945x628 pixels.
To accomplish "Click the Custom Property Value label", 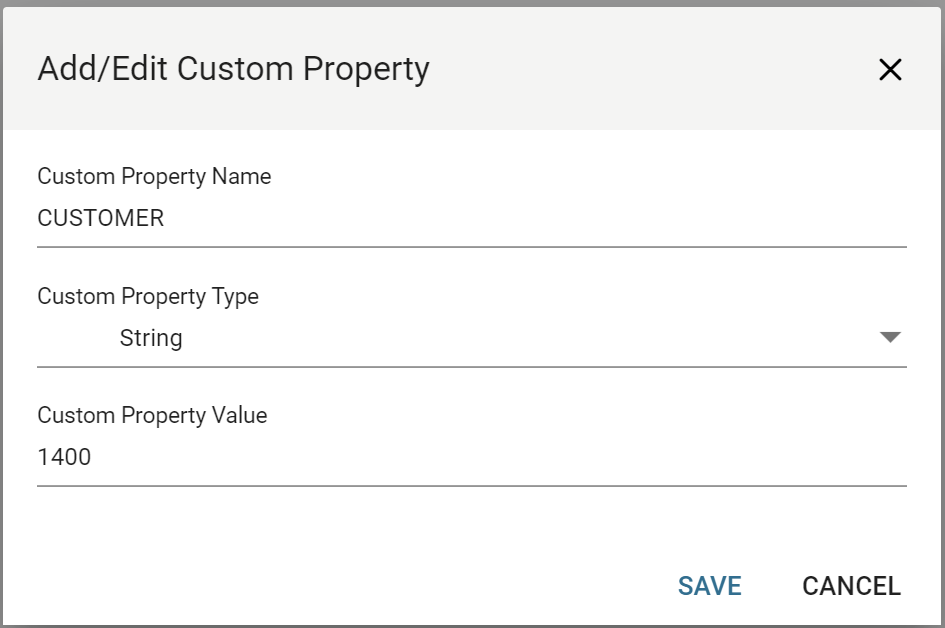I will point(152,415).
